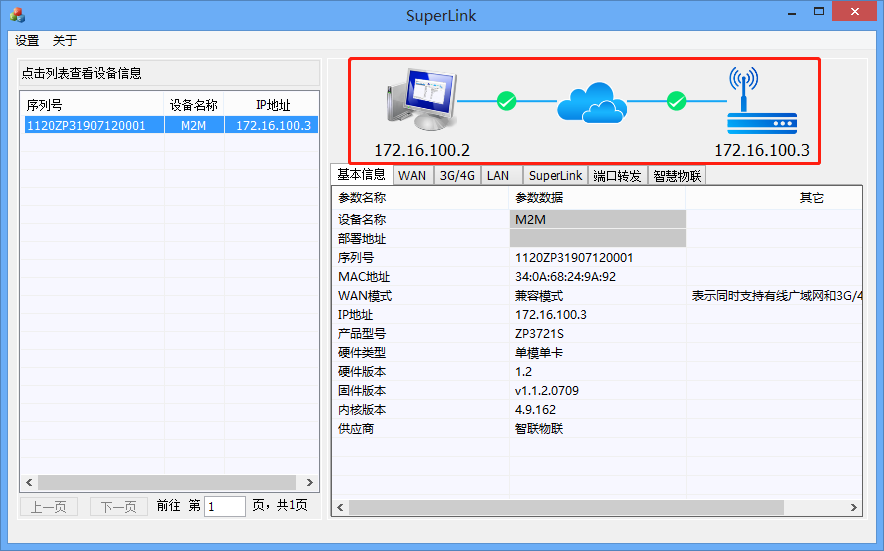Click the 172.16.100.3 label under router
This screenshot has height=551, width=884.
coord(762,150)
